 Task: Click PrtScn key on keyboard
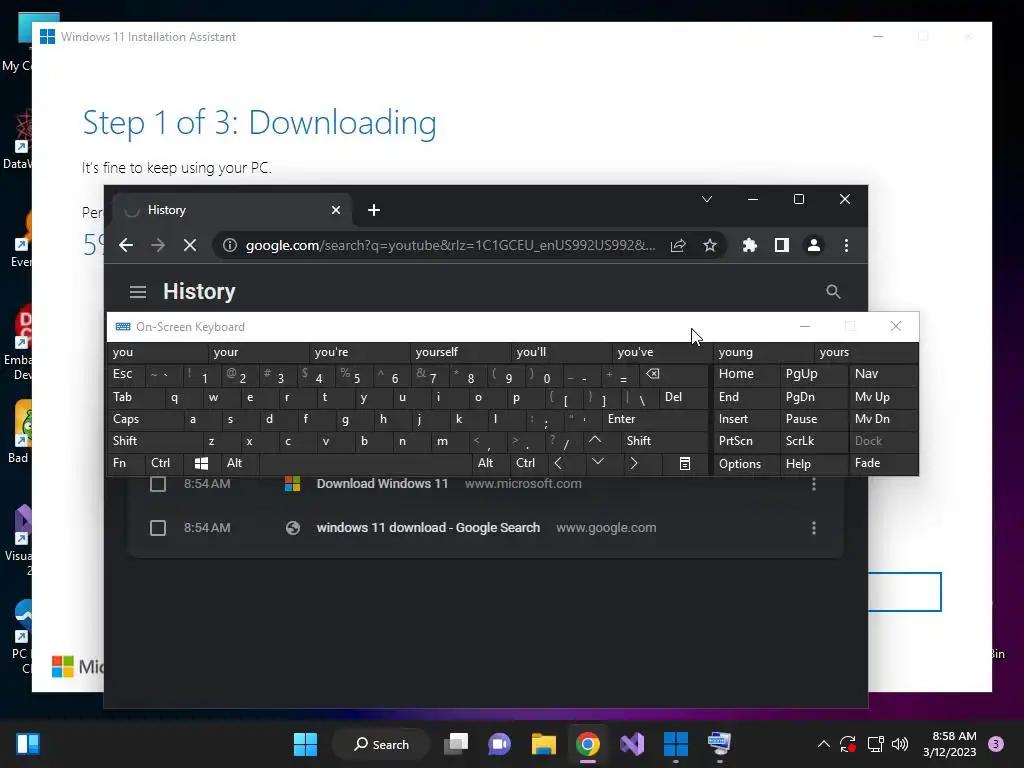[x=746, y=441]
